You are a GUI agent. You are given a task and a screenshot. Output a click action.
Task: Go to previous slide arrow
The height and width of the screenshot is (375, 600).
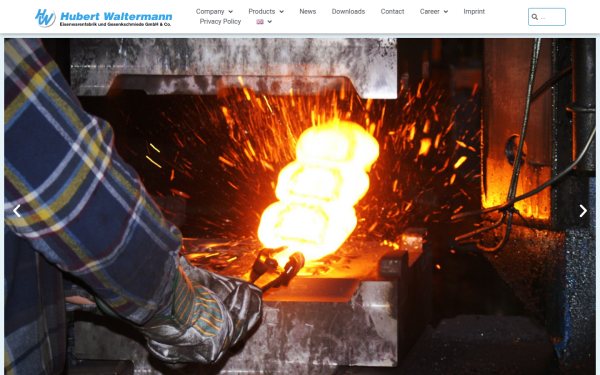click(16, 210)
